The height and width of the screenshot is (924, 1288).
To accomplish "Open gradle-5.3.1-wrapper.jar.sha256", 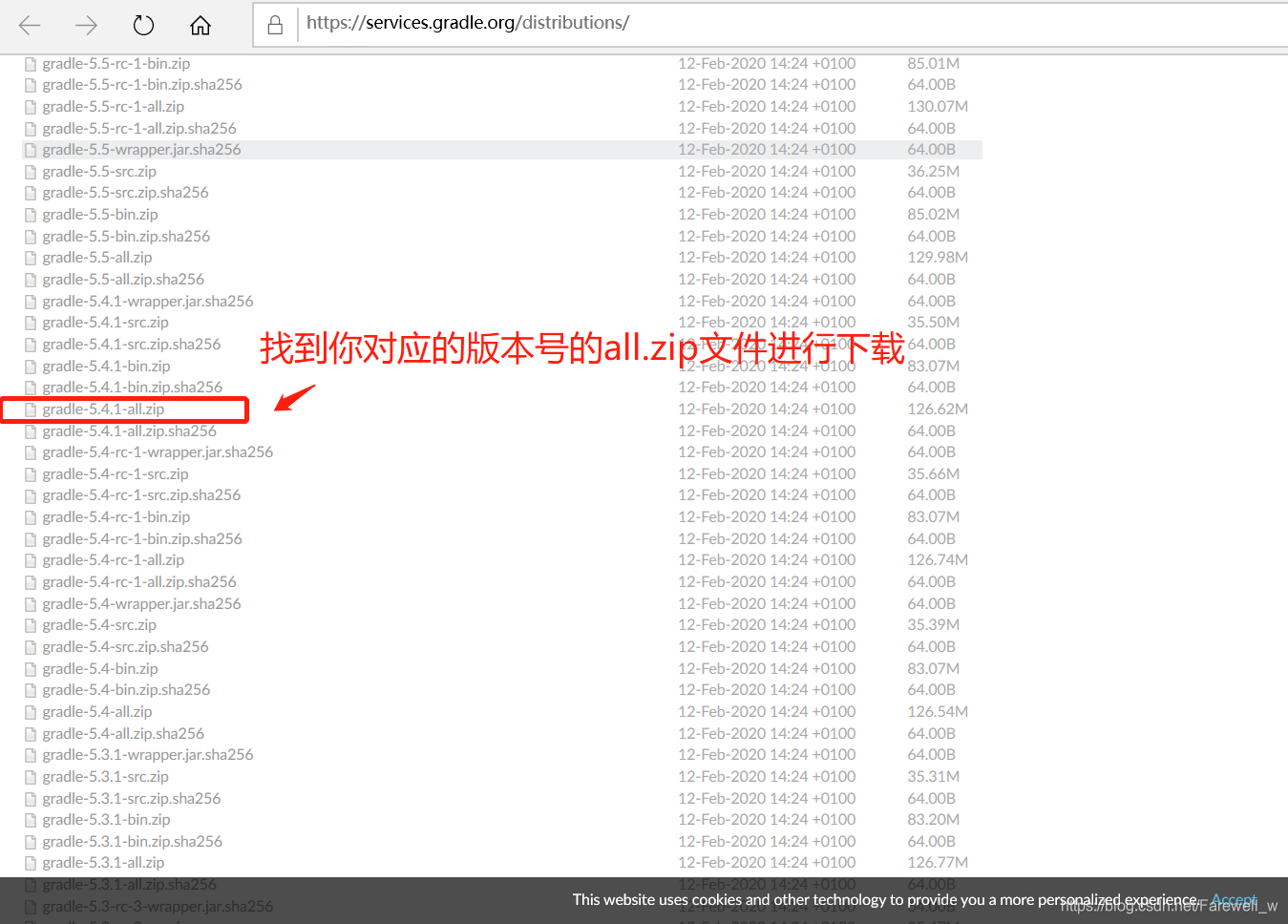I will tap(148, 755).
